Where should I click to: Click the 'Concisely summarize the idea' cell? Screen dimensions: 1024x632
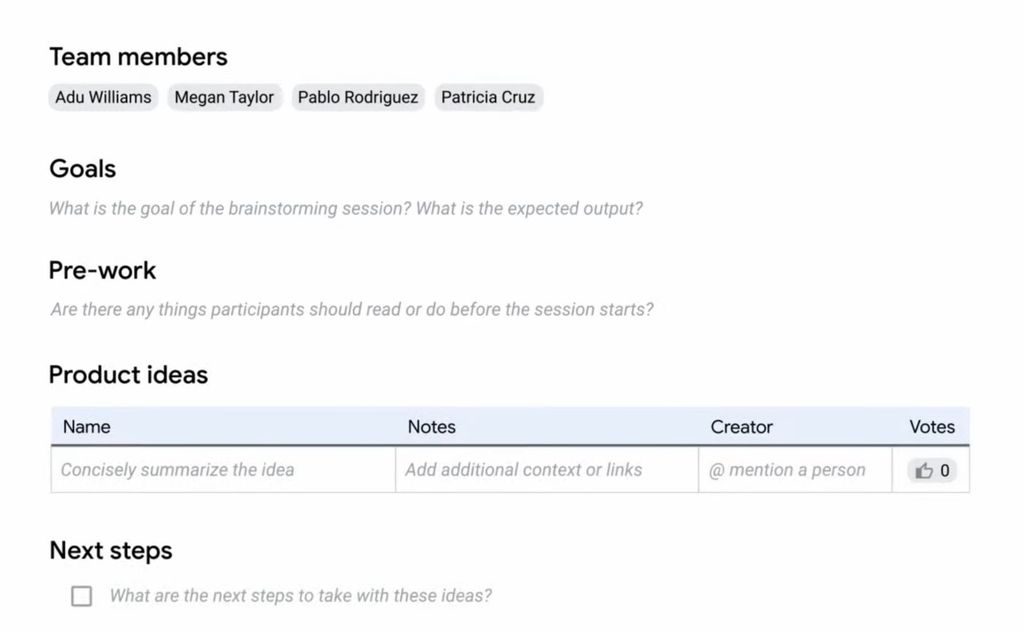click(223, 469)
